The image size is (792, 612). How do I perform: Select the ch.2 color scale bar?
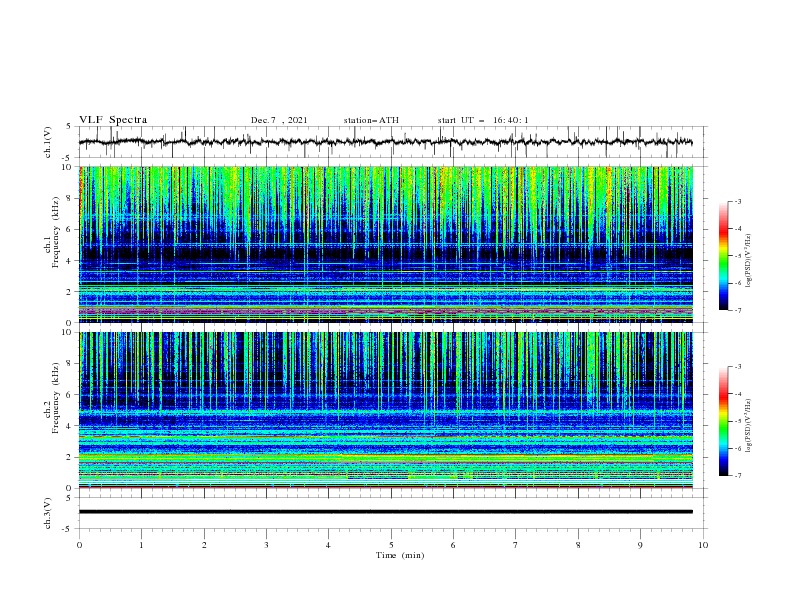click(x=723, y=421)
